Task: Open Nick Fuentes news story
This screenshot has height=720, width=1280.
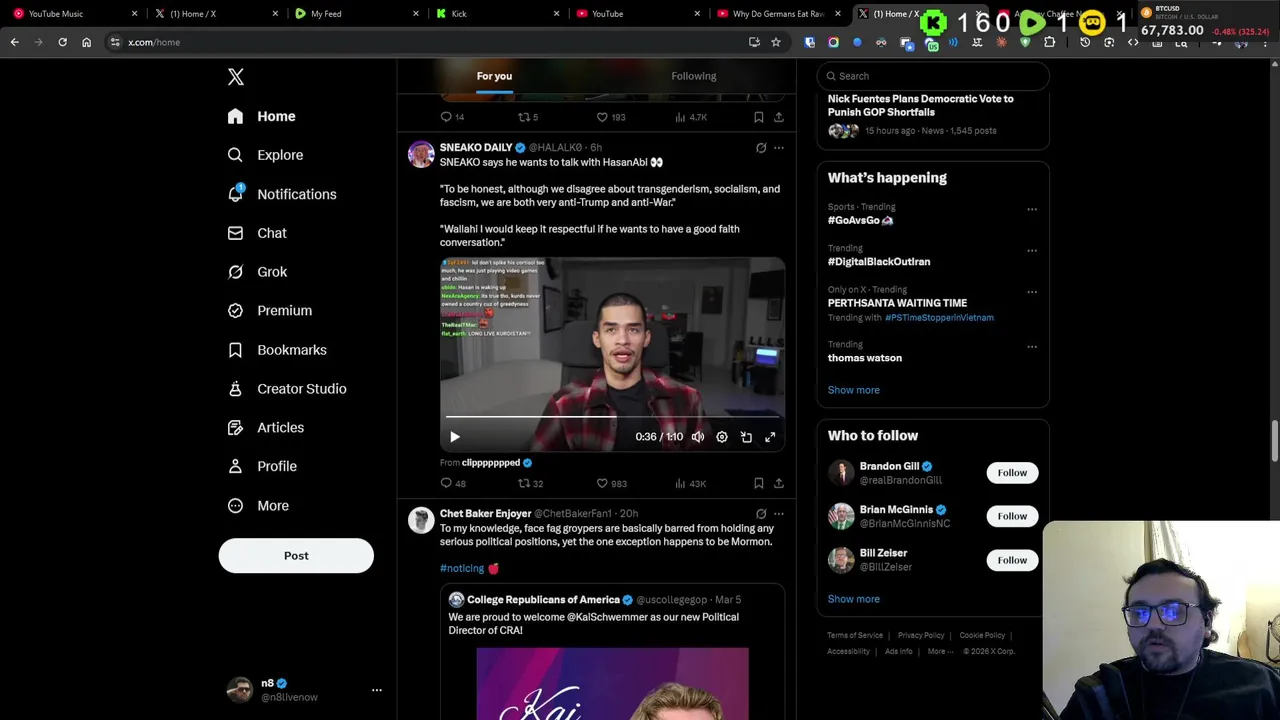Action: point(921,105)
